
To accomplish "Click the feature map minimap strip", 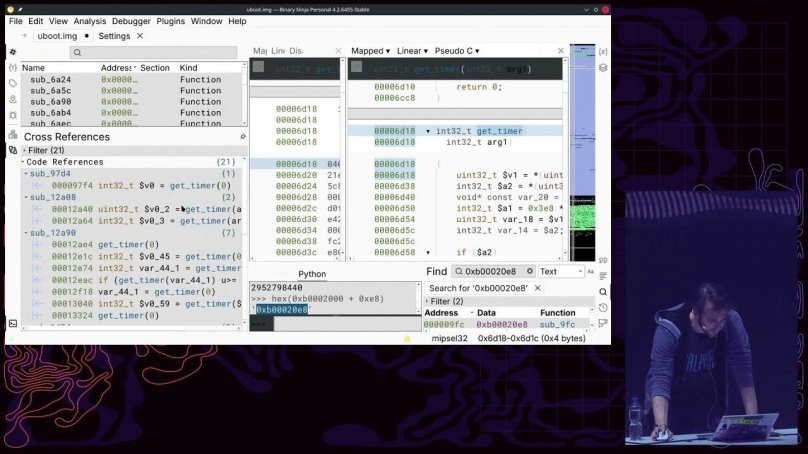I will click(x=581, y=150).
